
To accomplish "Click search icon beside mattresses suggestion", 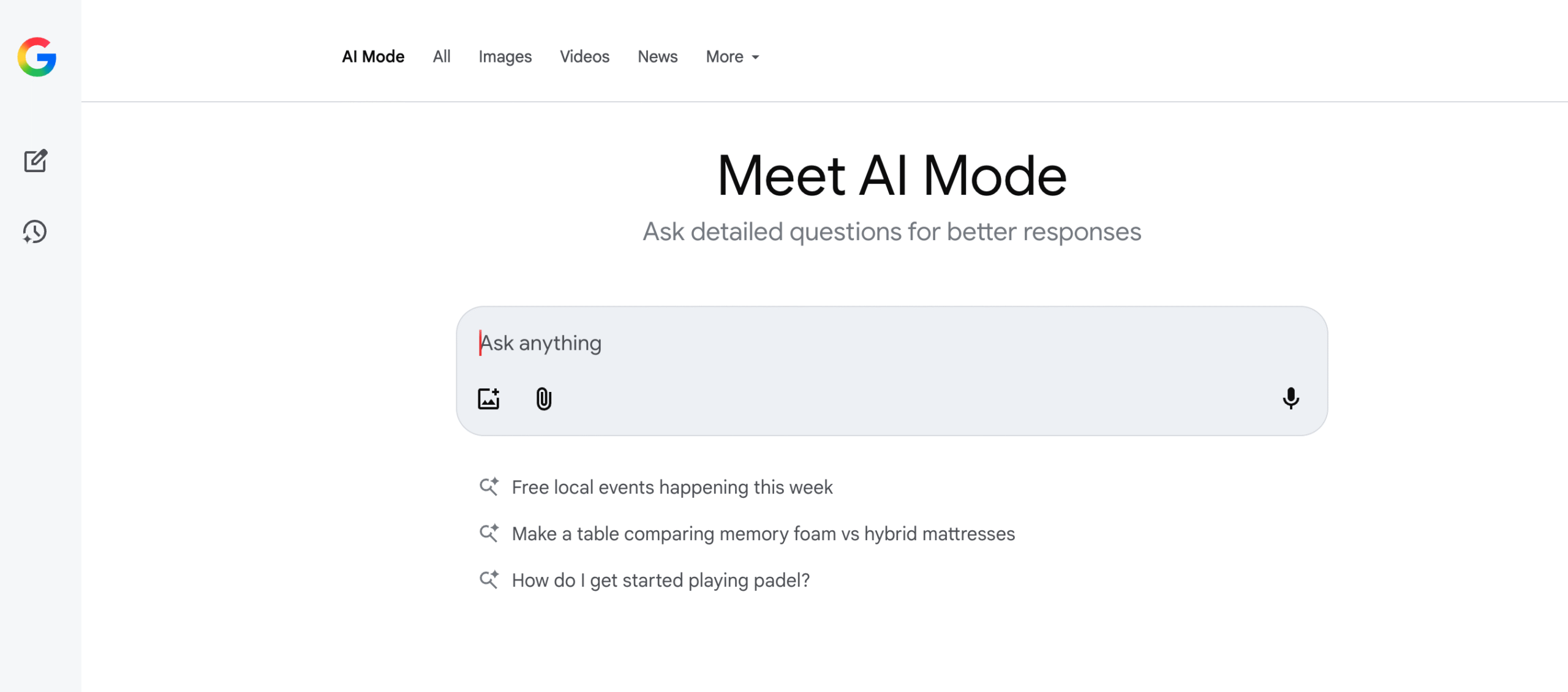I will click(489, 533).
